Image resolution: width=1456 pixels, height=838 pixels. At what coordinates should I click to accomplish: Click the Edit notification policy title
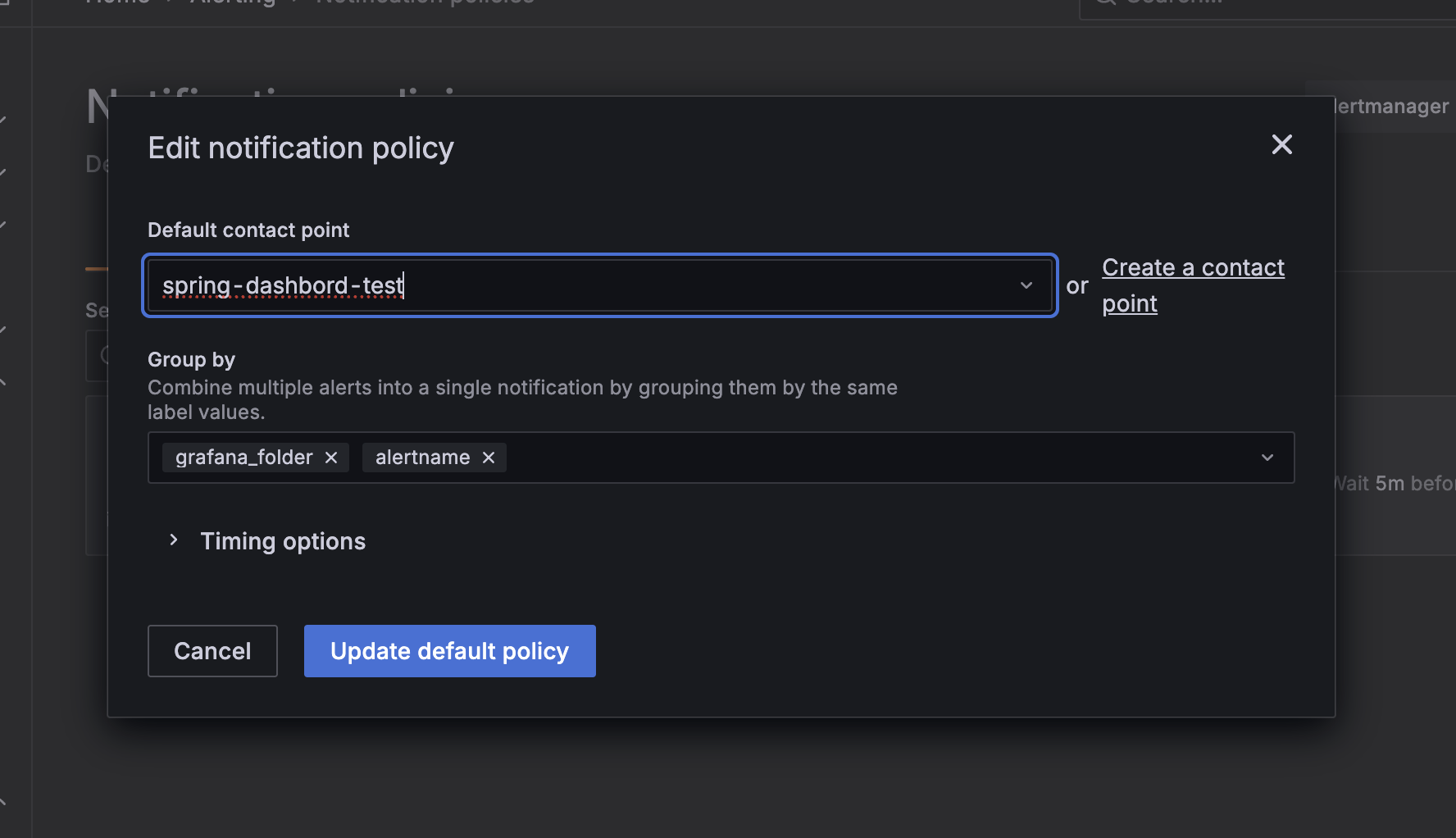pyautogui.click(x=301, y=148)
